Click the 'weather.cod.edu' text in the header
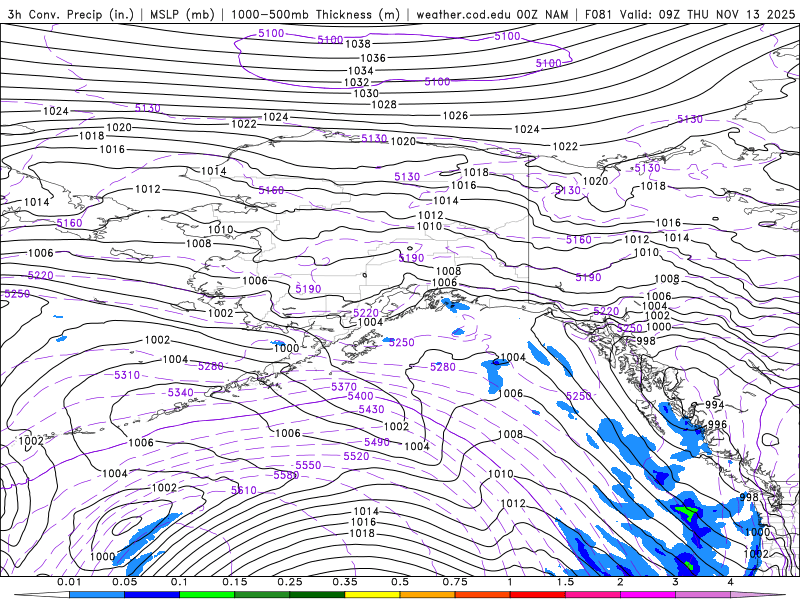Viewport: 800px width, 600px height. [x=463, y=14]
